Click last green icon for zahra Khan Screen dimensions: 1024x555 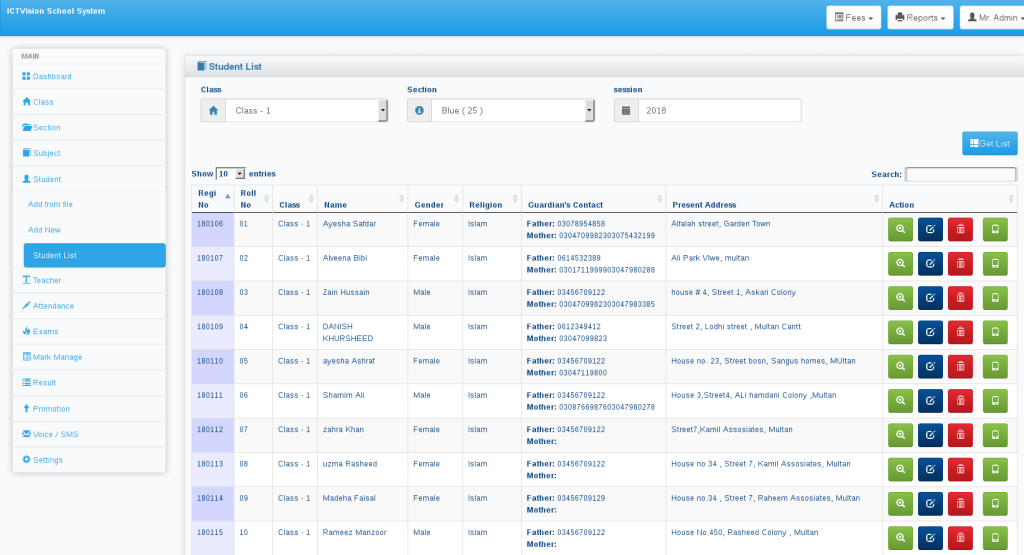(x=995, y=435)
